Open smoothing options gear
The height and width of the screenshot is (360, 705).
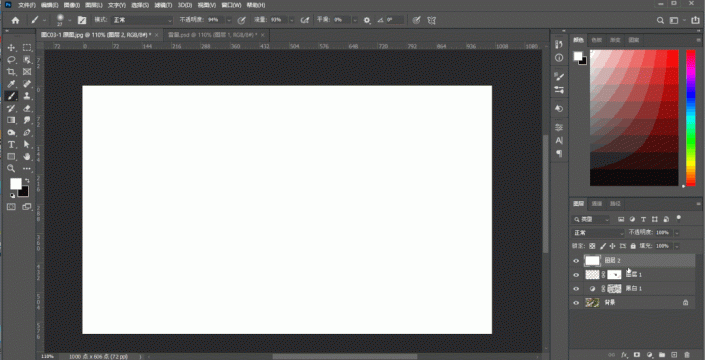367,20
